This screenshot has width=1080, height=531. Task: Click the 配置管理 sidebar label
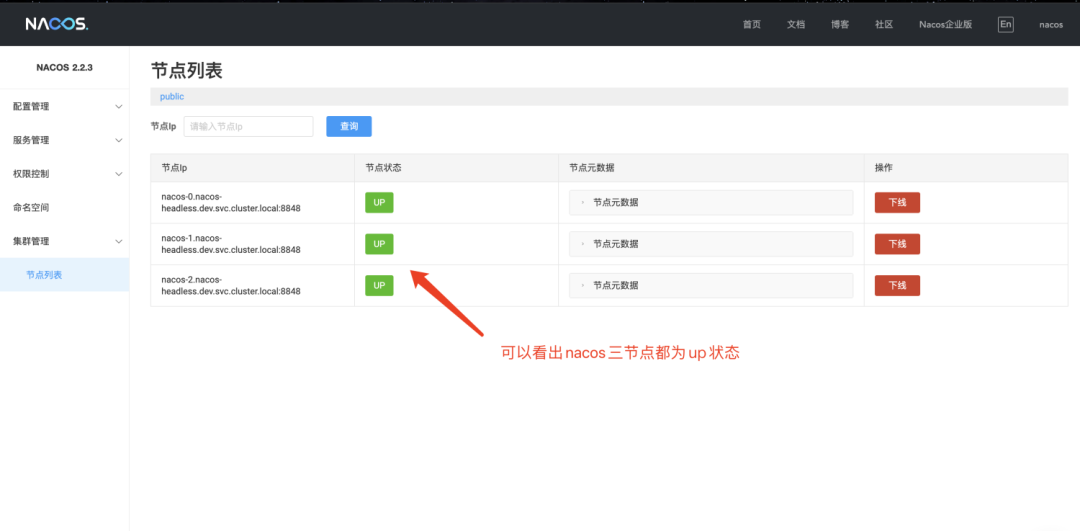pyautogui.click(x=31, y=107)
